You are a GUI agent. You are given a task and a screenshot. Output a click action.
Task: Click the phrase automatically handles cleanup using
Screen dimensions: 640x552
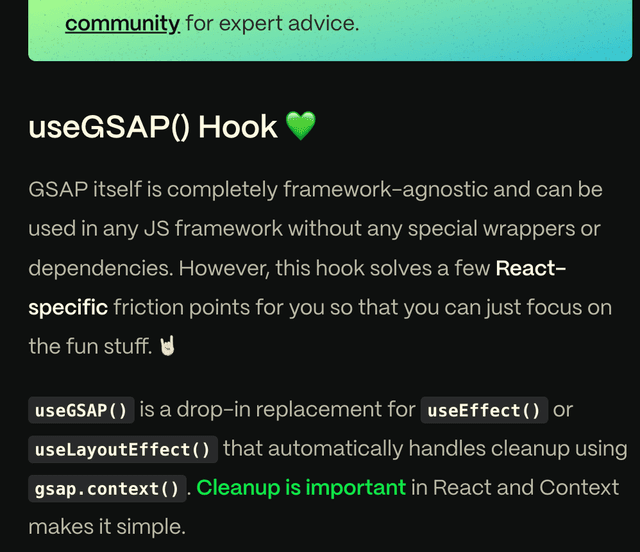click(x=445, y=448)
